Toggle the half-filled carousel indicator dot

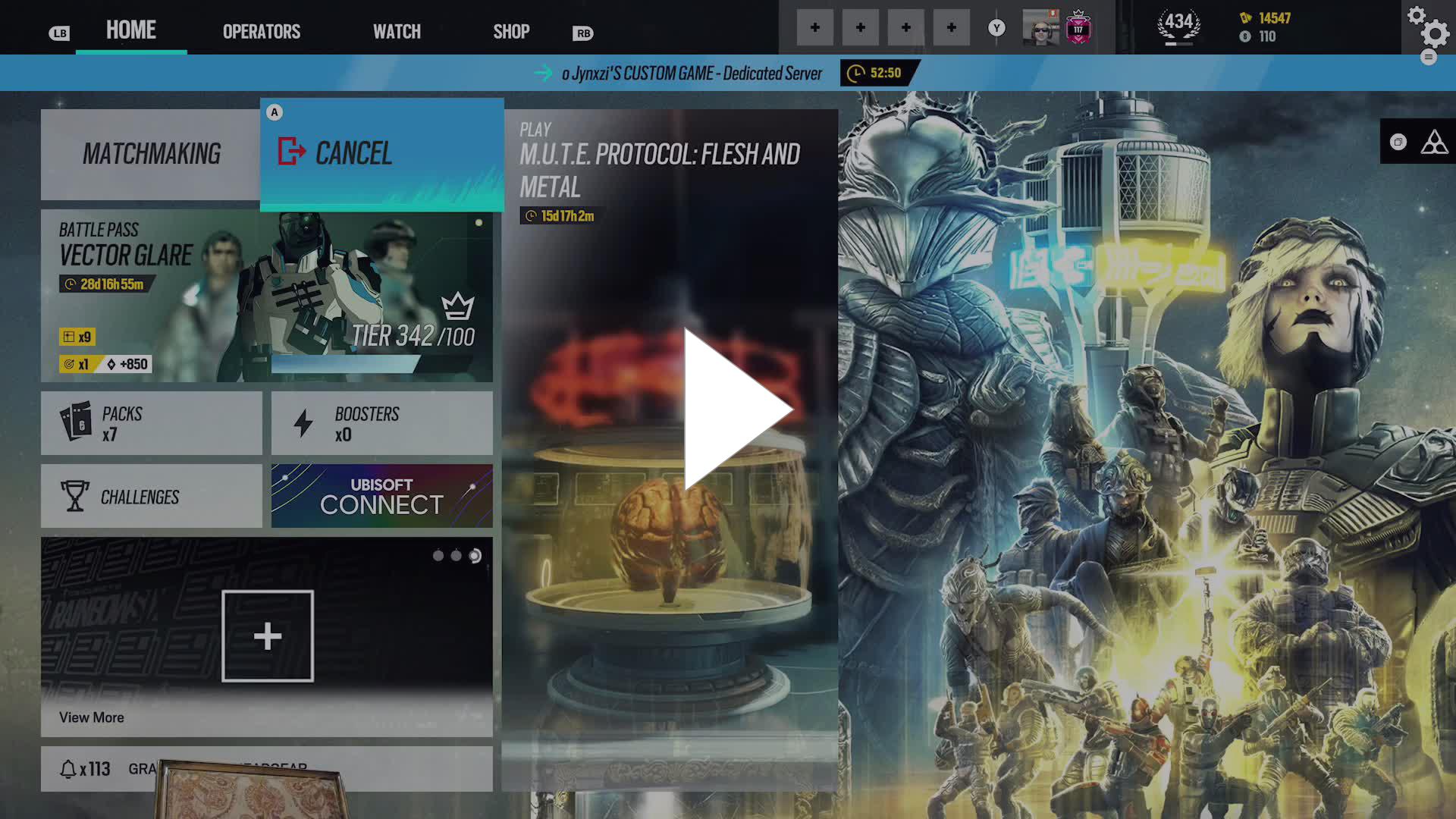click(x=474, y=555)
